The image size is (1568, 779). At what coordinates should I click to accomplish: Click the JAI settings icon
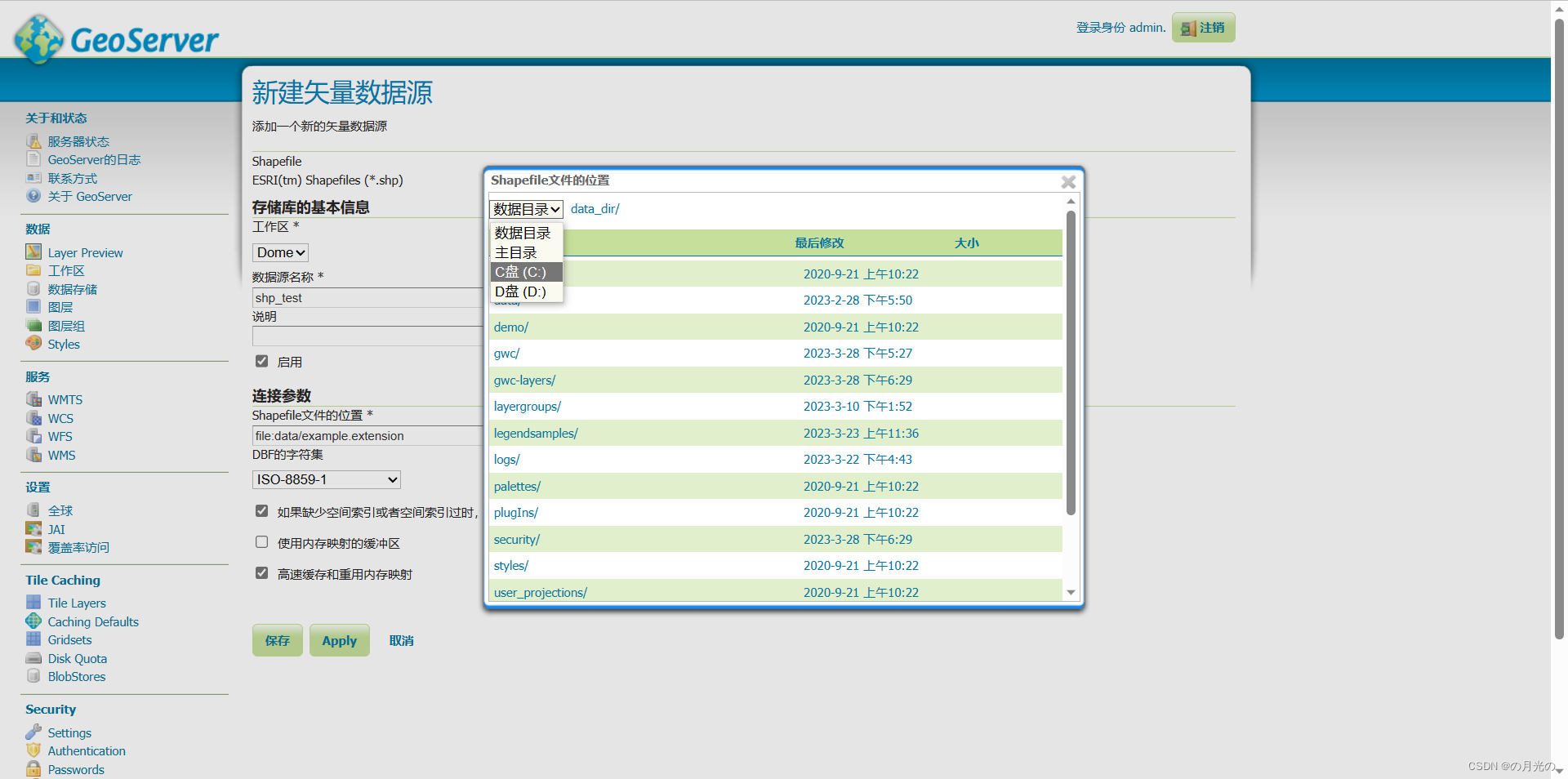click(x=33, y=529)
